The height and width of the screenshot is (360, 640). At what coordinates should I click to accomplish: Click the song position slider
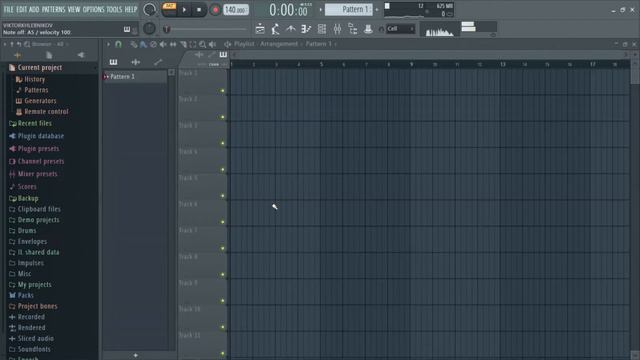point(205,29)
